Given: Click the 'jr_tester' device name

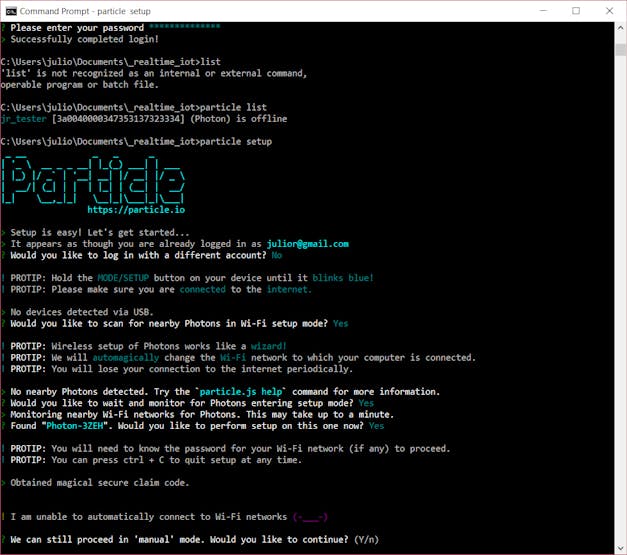Looking at the screenshot, I should coord(24,119).
